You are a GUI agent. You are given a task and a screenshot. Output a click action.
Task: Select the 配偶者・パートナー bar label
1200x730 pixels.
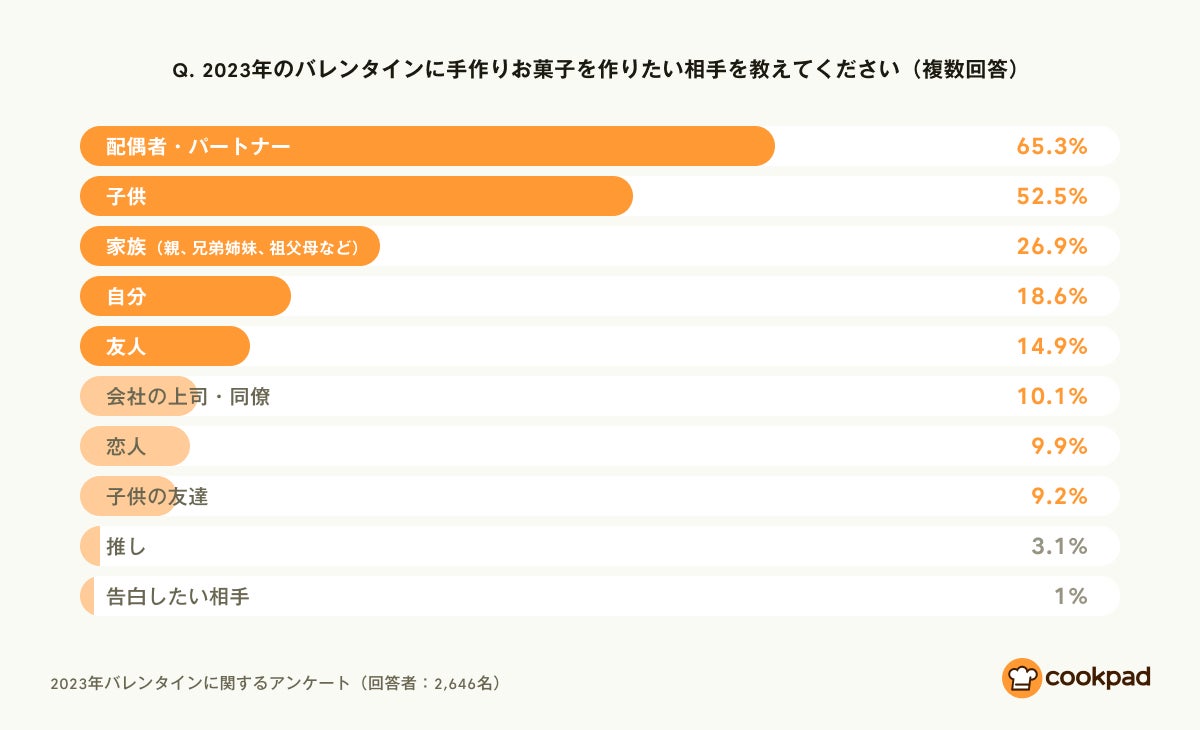point(198,147)
